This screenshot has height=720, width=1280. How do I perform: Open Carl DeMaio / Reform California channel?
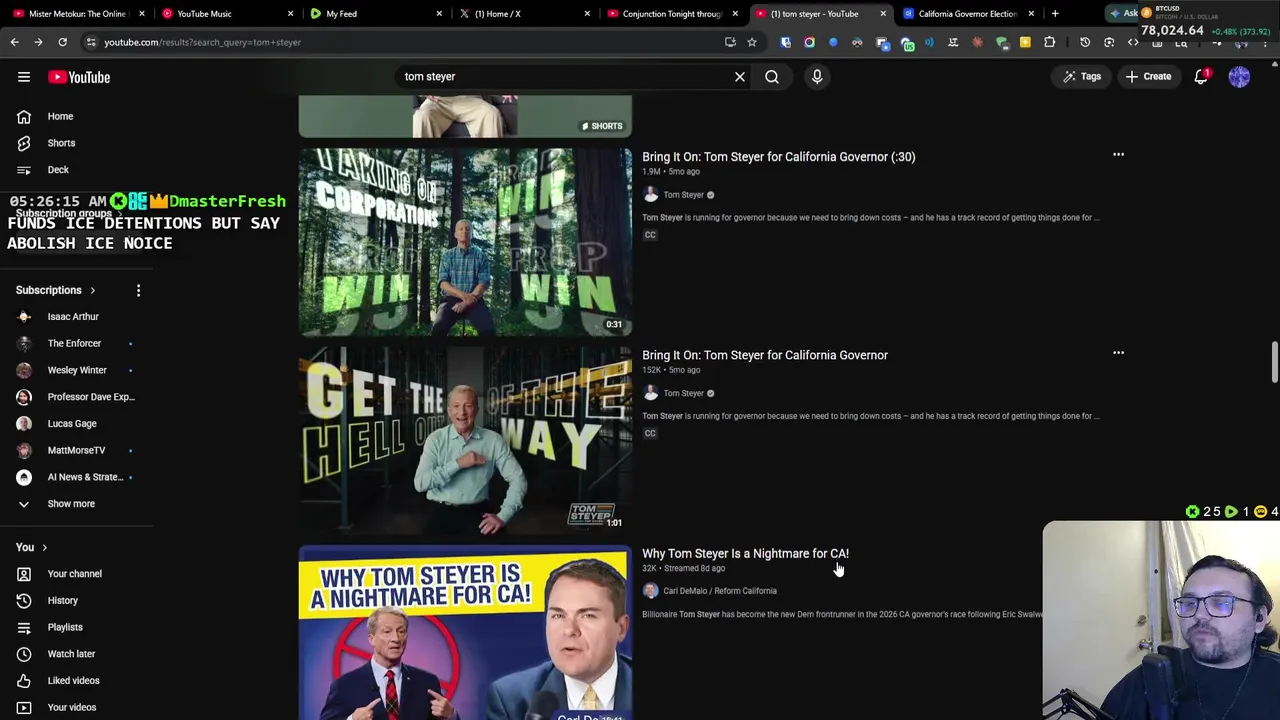coord(720,591)
